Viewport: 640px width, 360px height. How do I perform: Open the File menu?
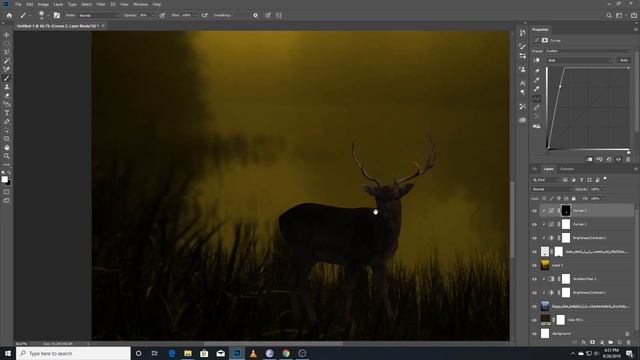pos(18,4)
